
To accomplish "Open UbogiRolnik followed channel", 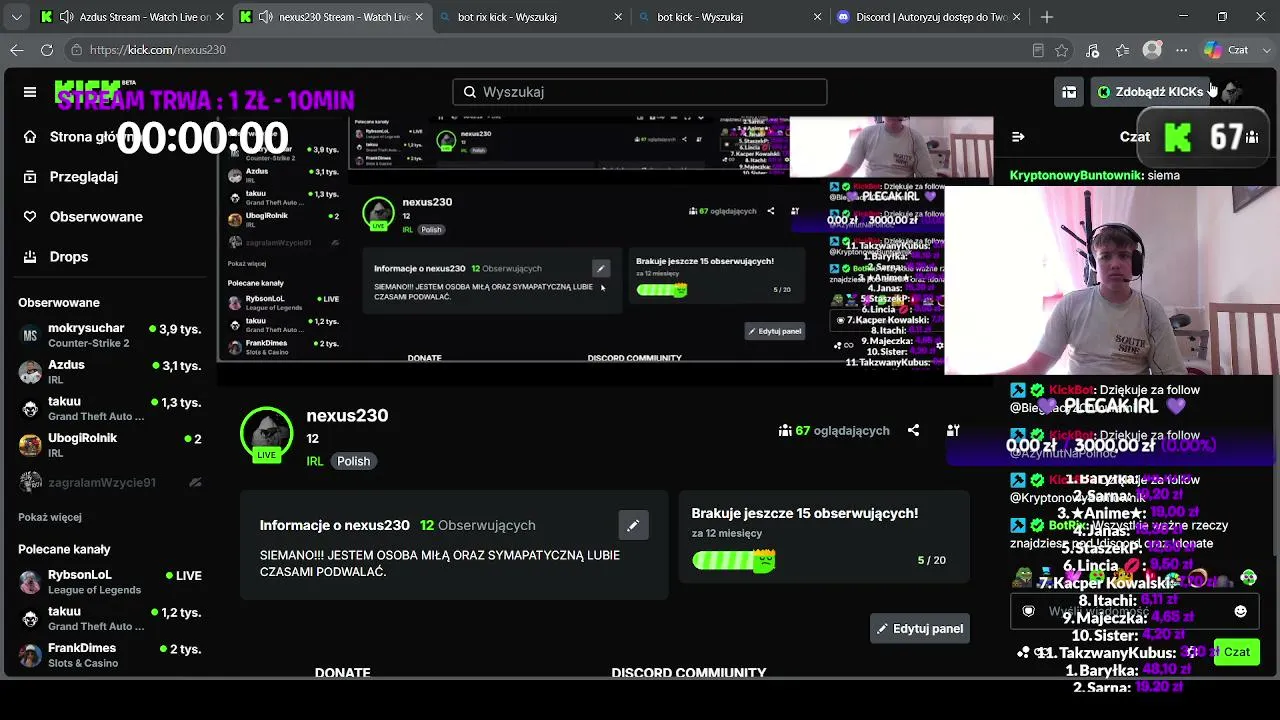I will pyautogui.click(x=110, y=445).
